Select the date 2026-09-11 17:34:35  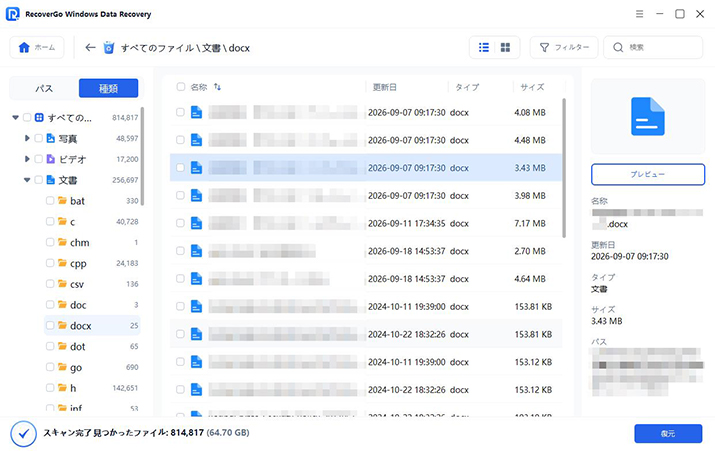[x=407, y=223]
